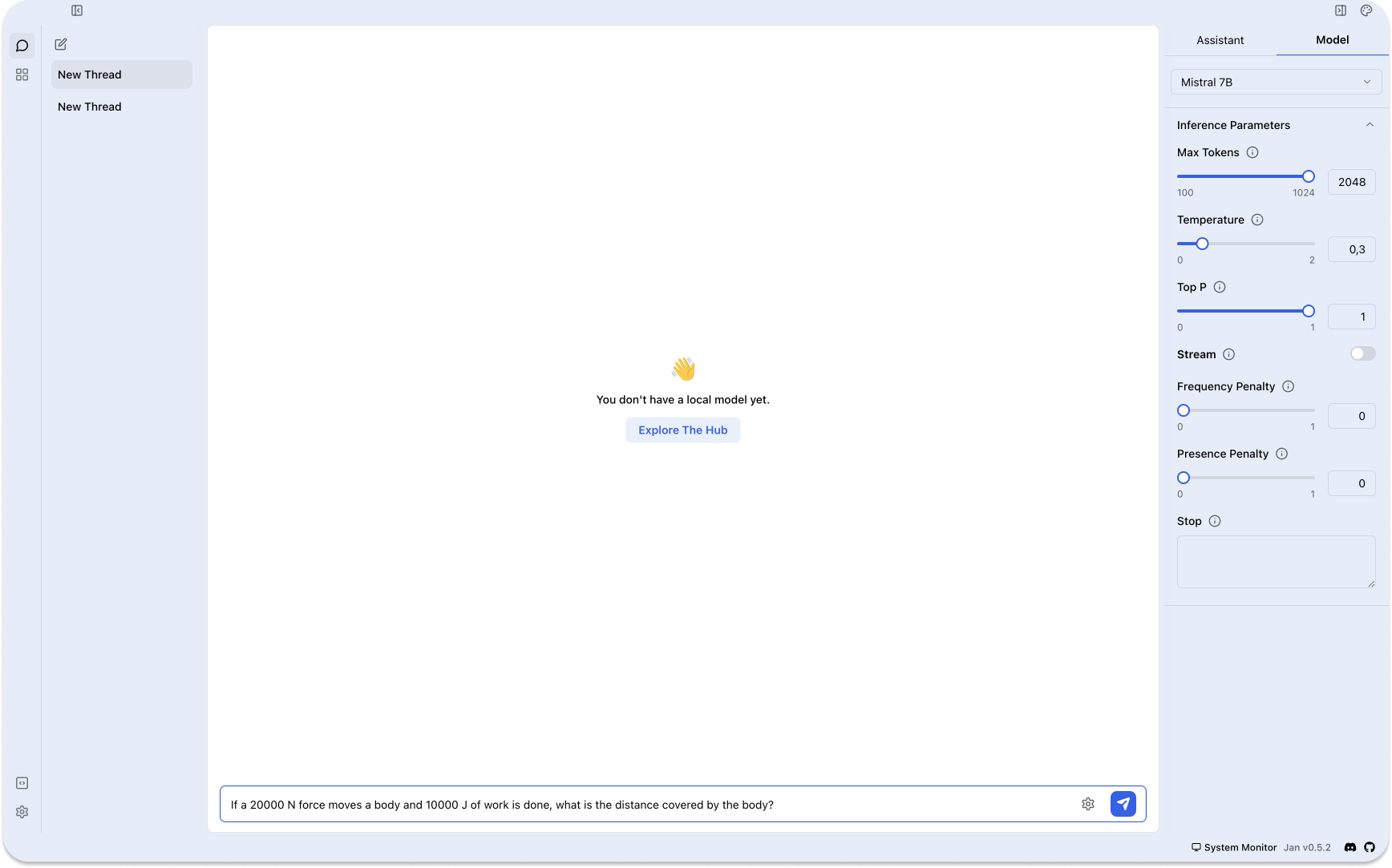Click the theme palette icon
This screenshot has width=1392, height=868.
(x=1366, y=10)
